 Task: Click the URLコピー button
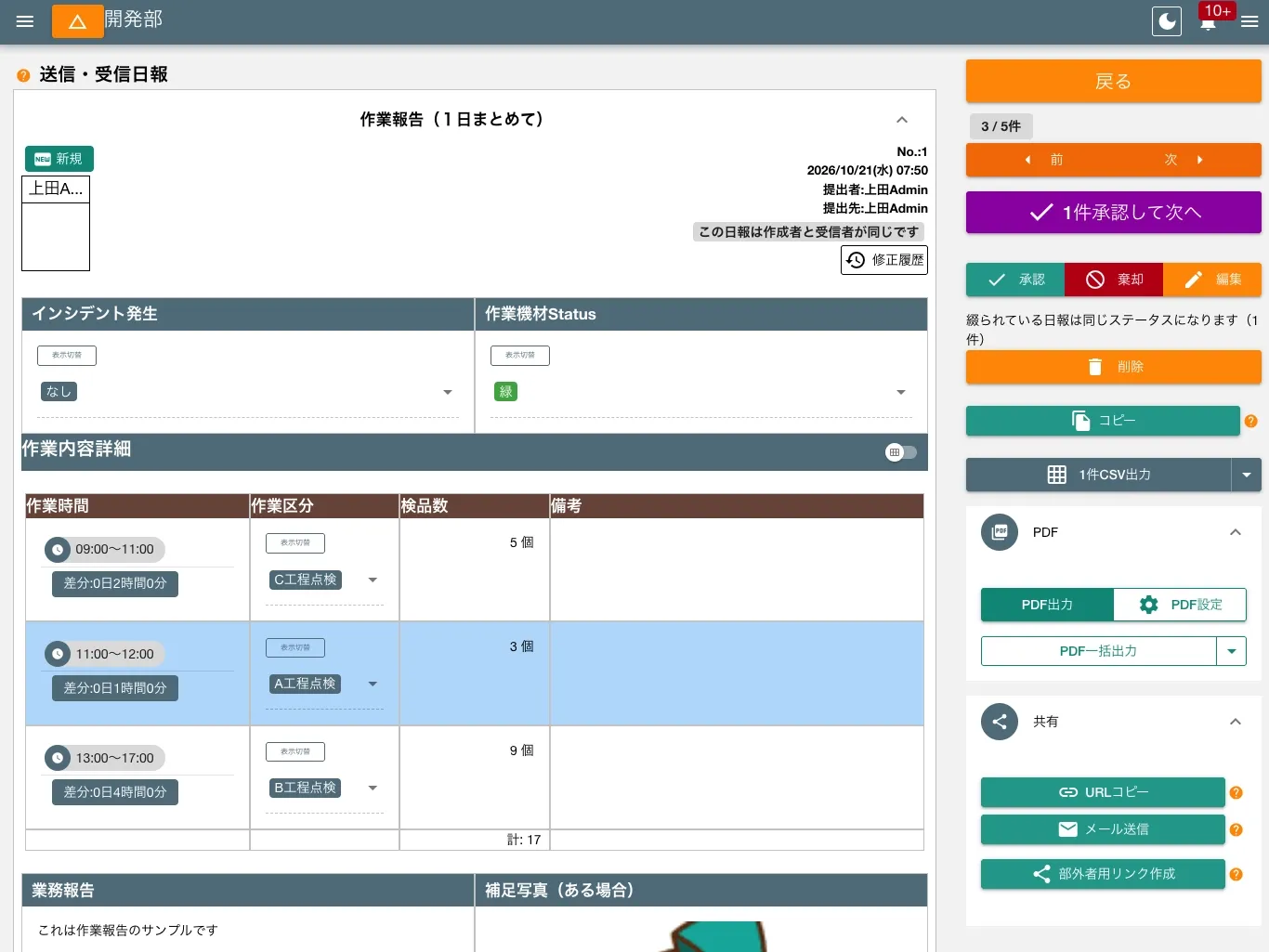tap(1103, 792)
